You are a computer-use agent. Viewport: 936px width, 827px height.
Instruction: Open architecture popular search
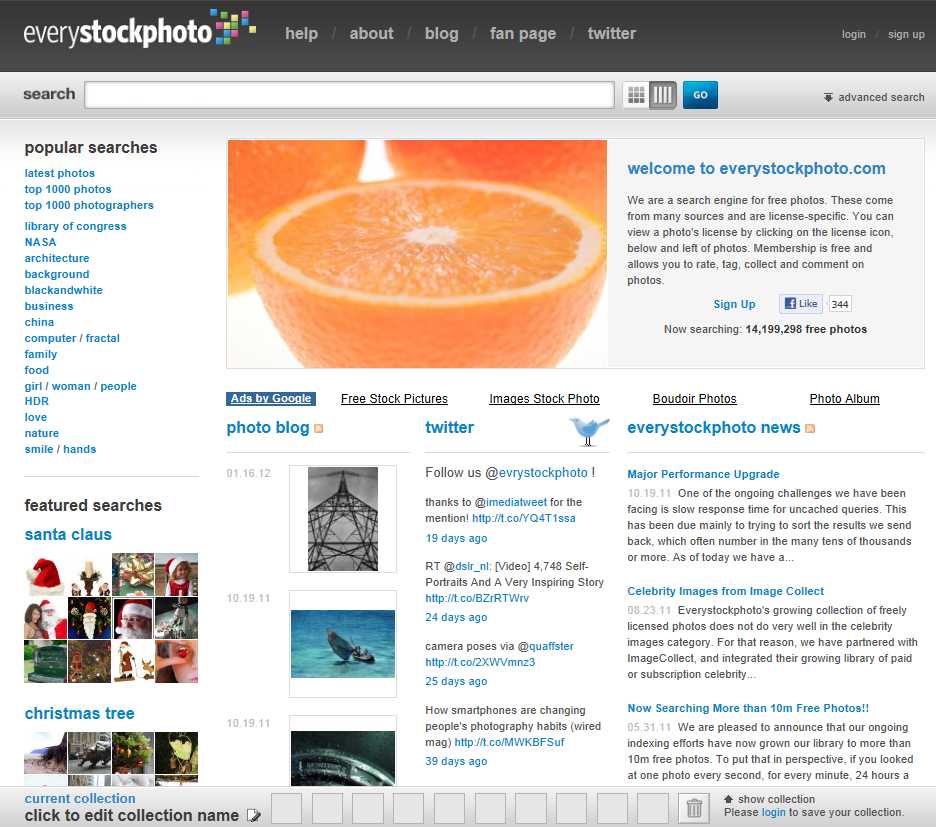click(57, 259)
